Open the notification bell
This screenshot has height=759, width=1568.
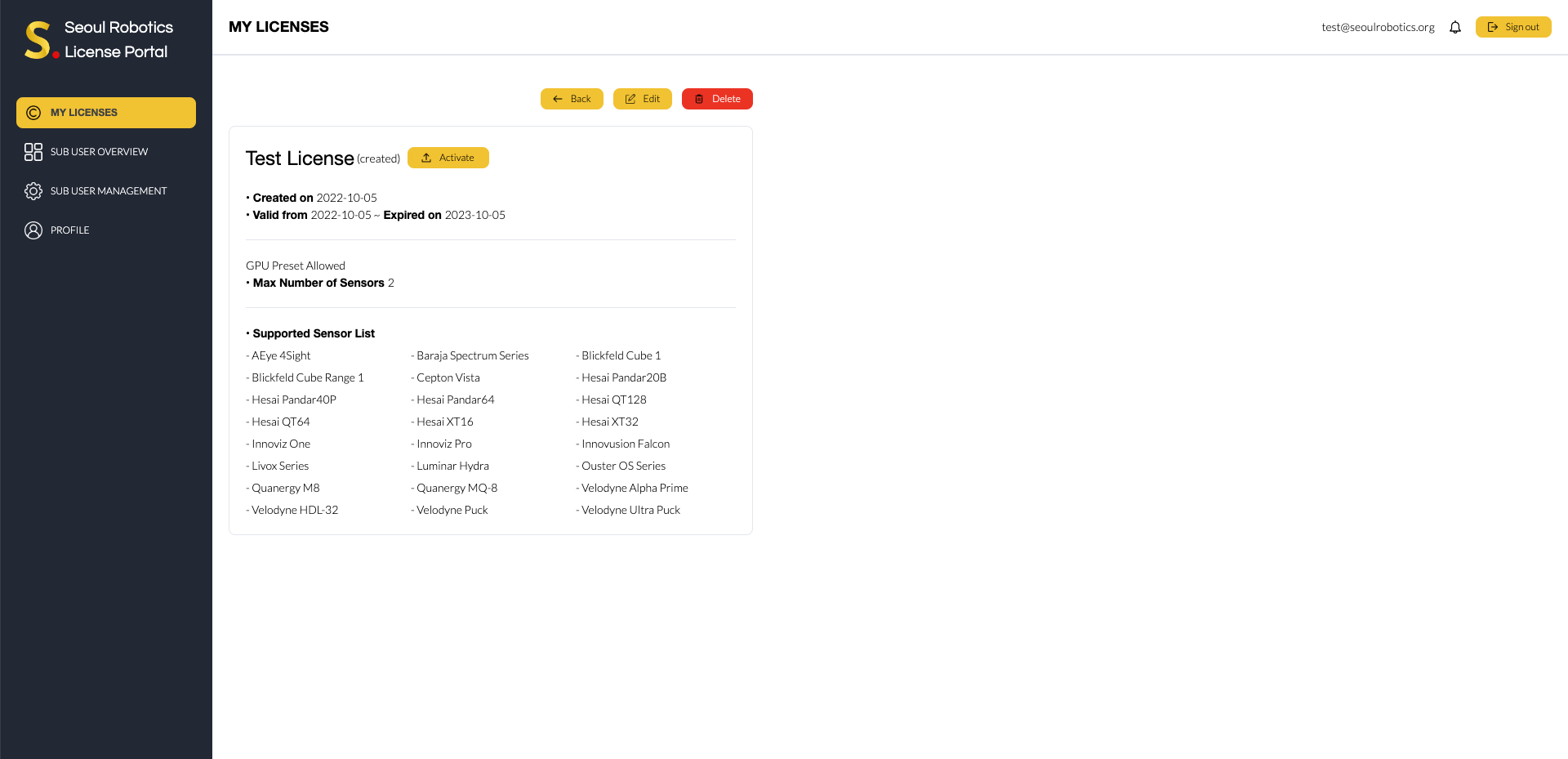point(1455,27)
